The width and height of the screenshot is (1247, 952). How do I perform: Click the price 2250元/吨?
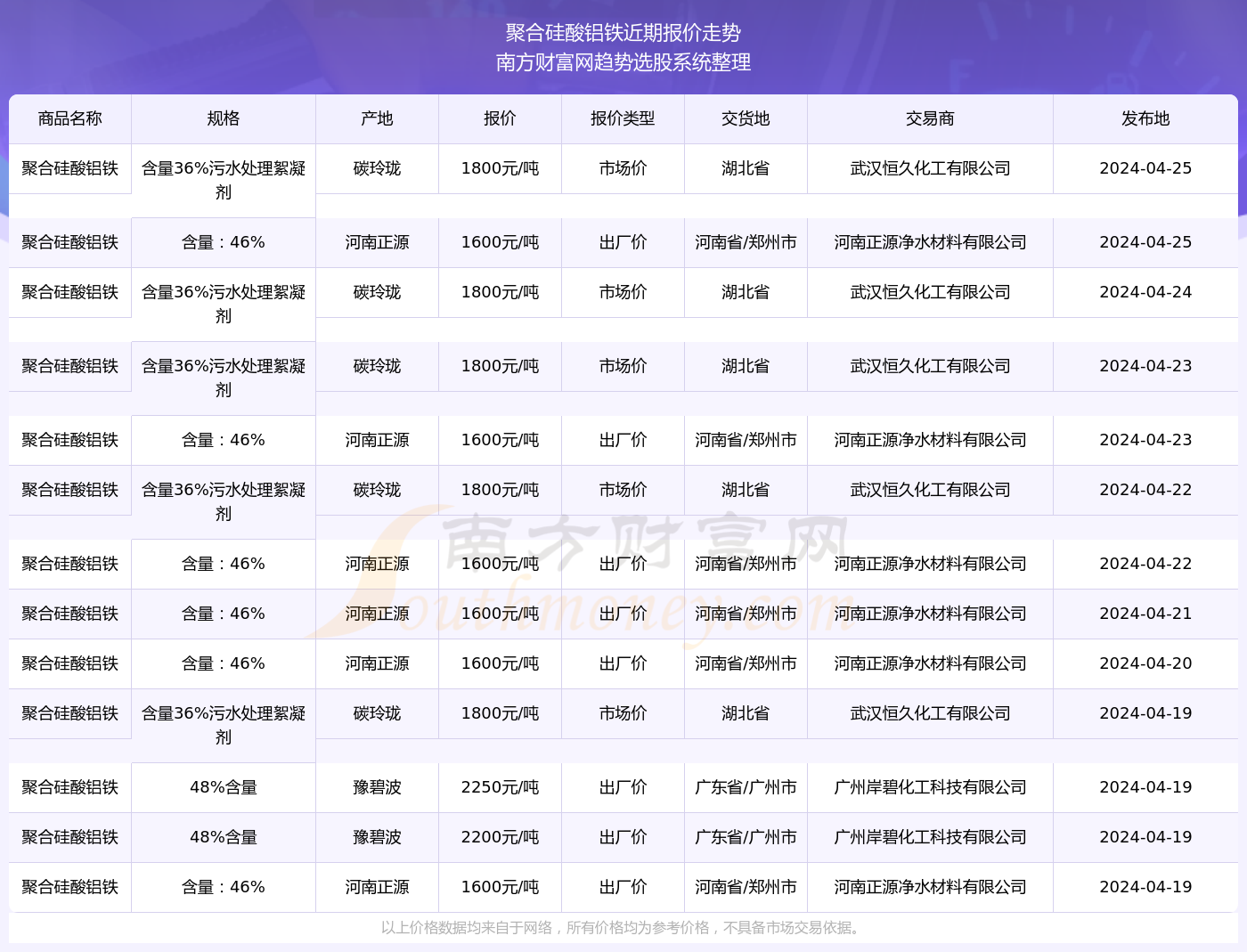[501, 787]
